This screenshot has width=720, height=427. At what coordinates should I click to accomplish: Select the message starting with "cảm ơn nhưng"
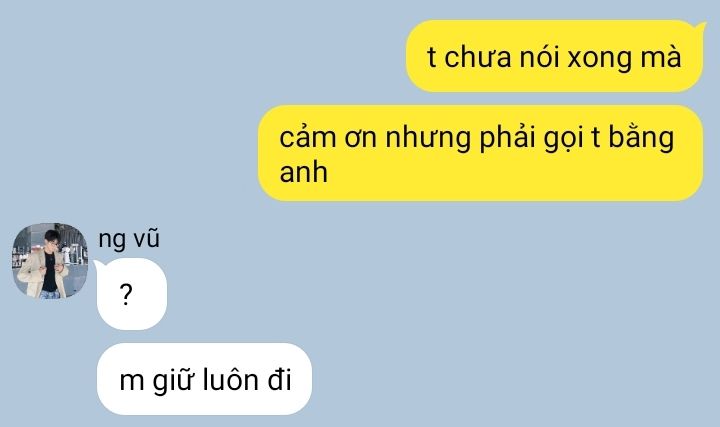tap(481, 153)
